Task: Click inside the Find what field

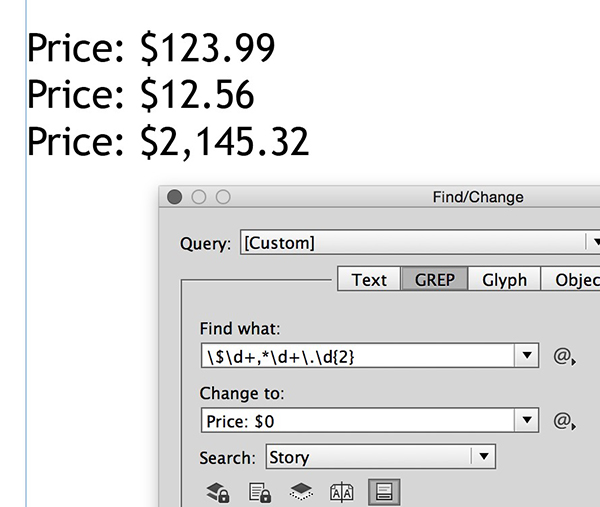Action: [358, 355]
